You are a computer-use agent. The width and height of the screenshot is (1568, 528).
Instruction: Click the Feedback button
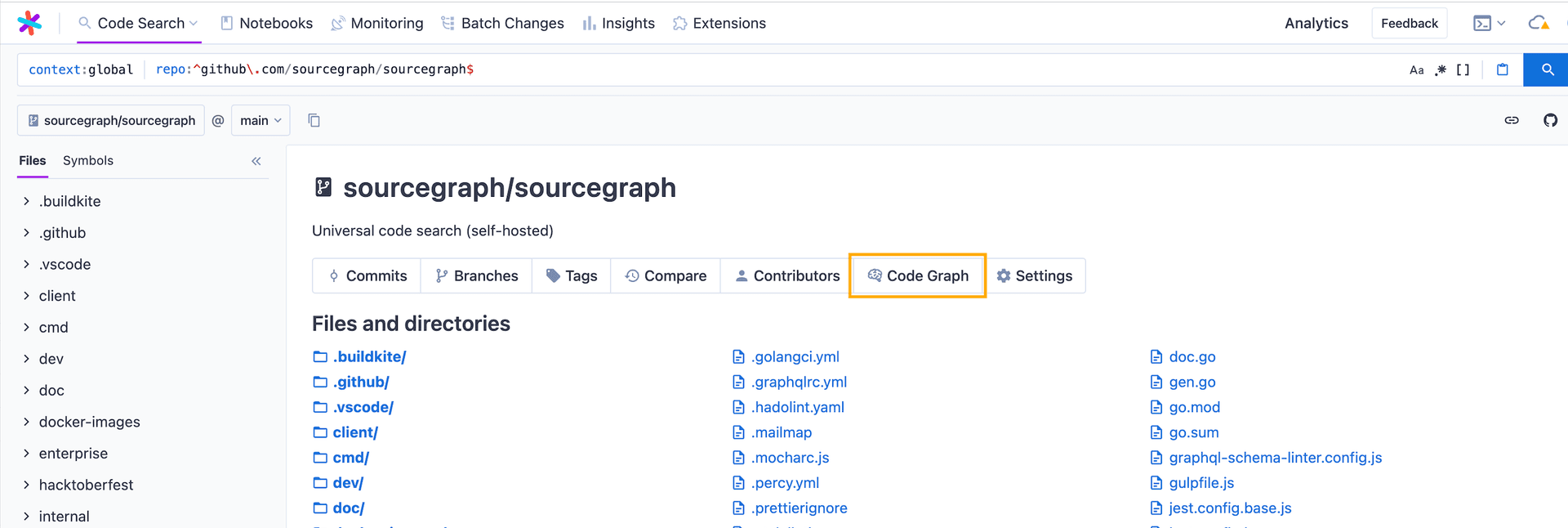tap(1409, 23)
